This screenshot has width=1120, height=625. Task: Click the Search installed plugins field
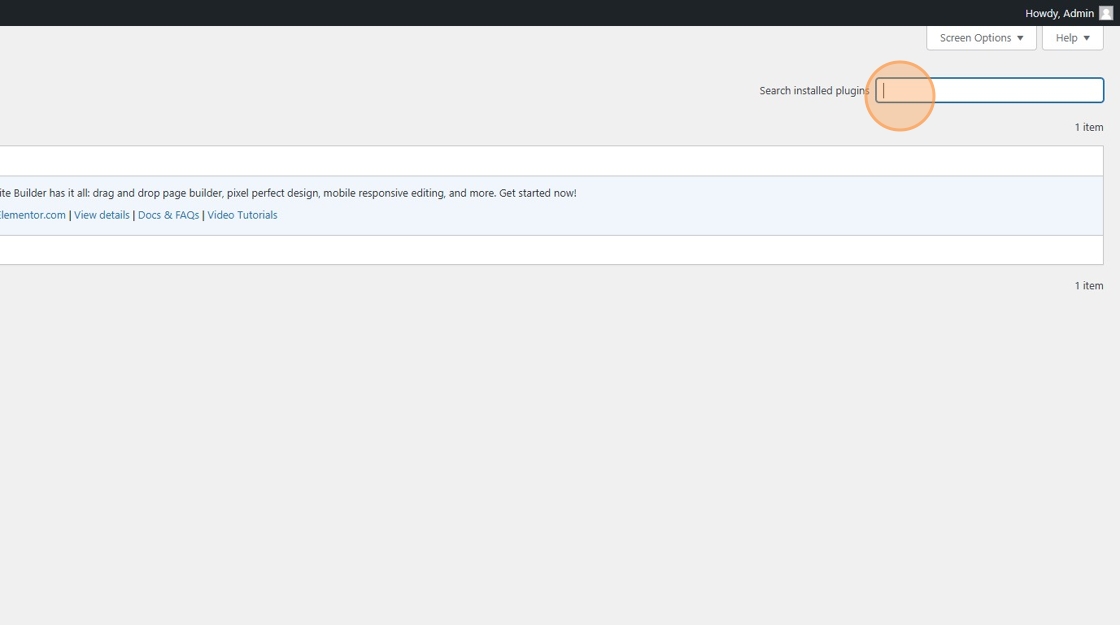pyautogui.click(x=989, y=90)
